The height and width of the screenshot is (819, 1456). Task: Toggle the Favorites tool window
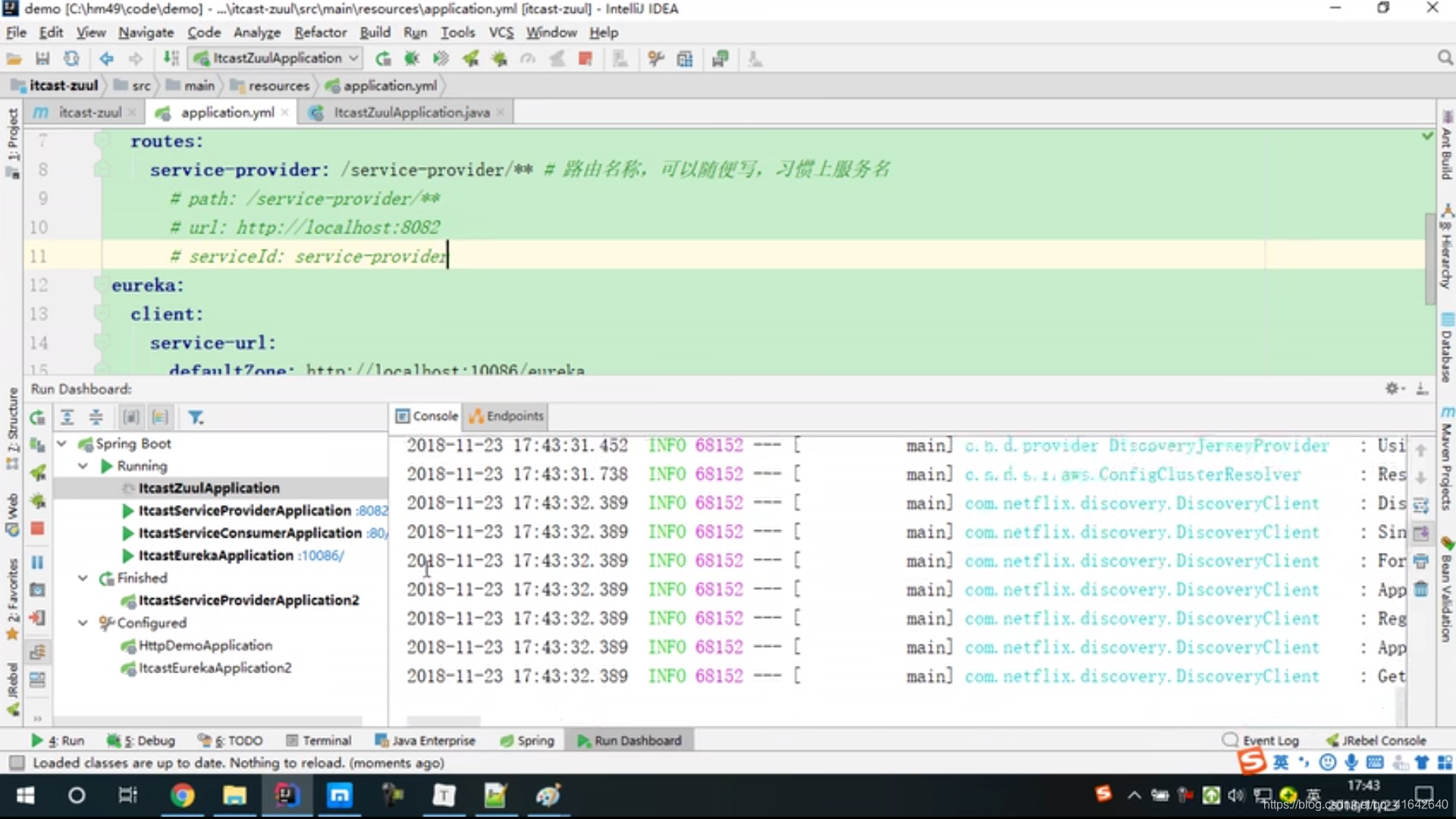click(x=13, y=599)
